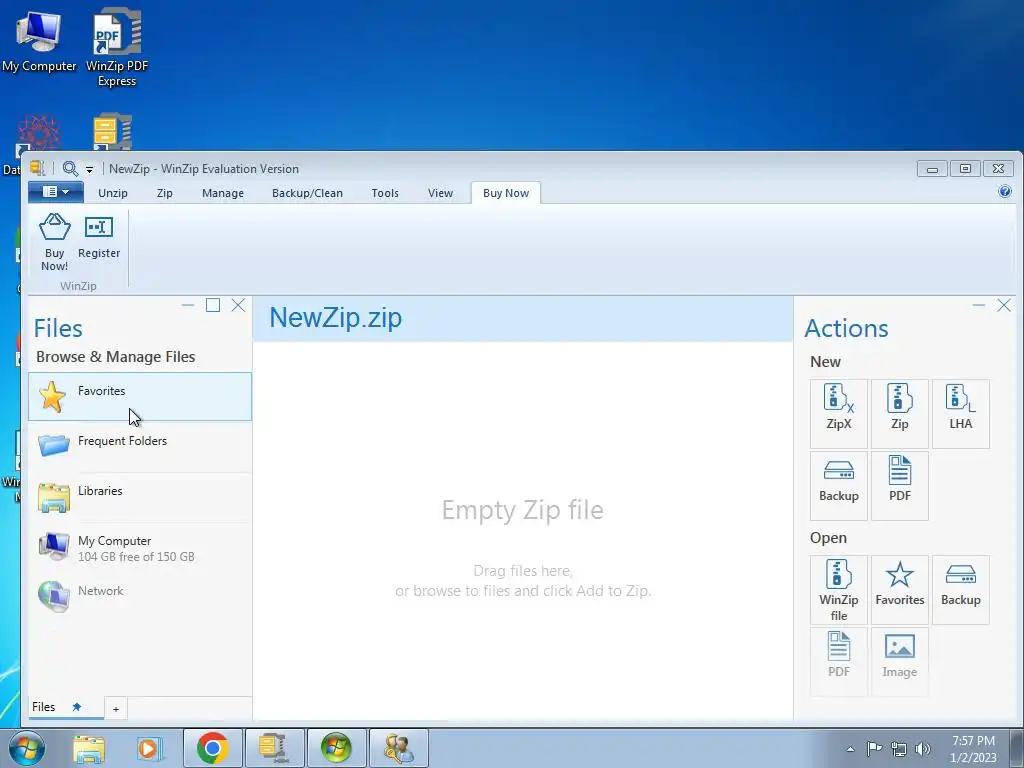Open Google Chrome from taskbar
The width and height of the screenshot is (1024, 768).
pyautogui.click(x=212, y=748)
